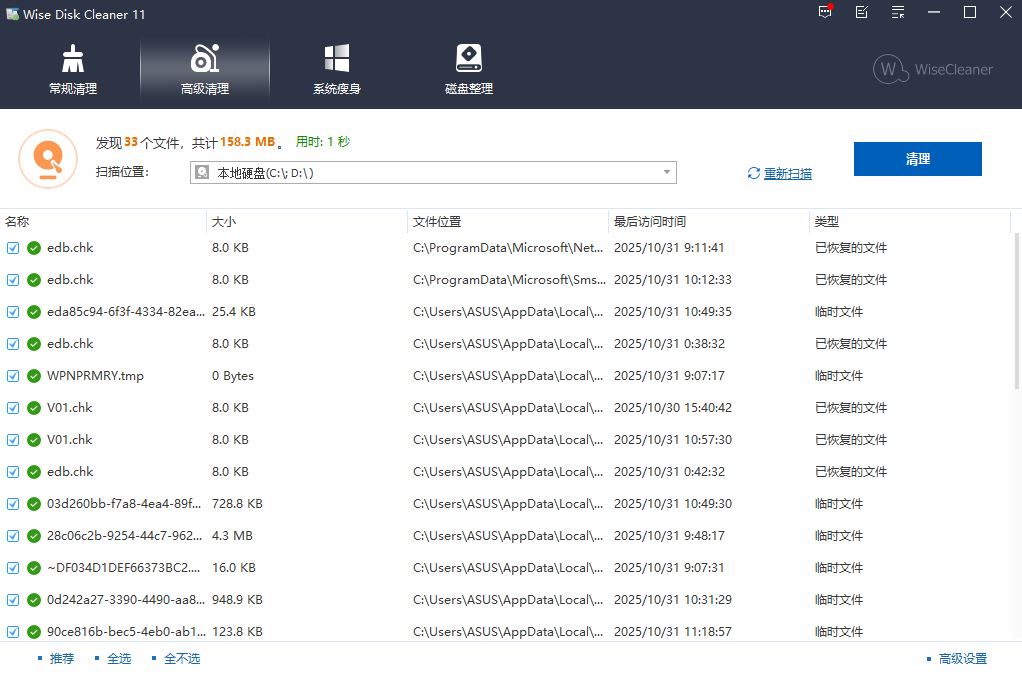1022x676 pixels.
Task: Toggle checkbox for eda85c94 temp file
Action: 13,312
